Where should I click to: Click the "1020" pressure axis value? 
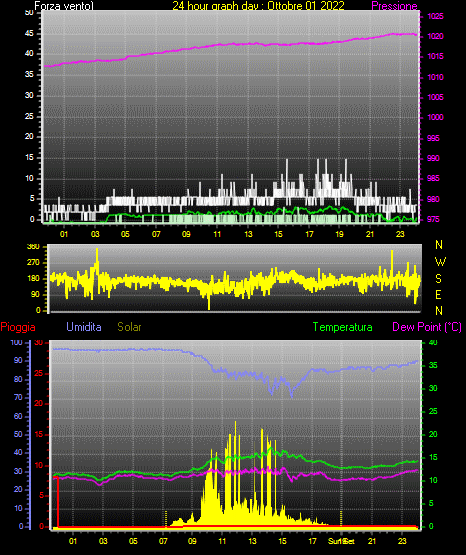435,36
